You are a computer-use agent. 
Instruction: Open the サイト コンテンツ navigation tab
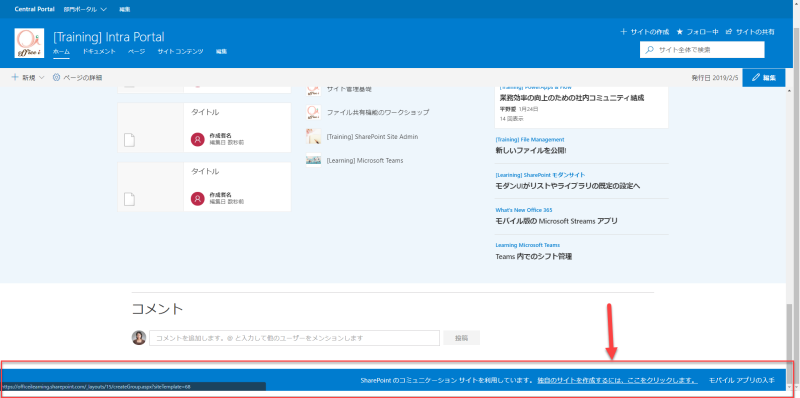point(180,52)
